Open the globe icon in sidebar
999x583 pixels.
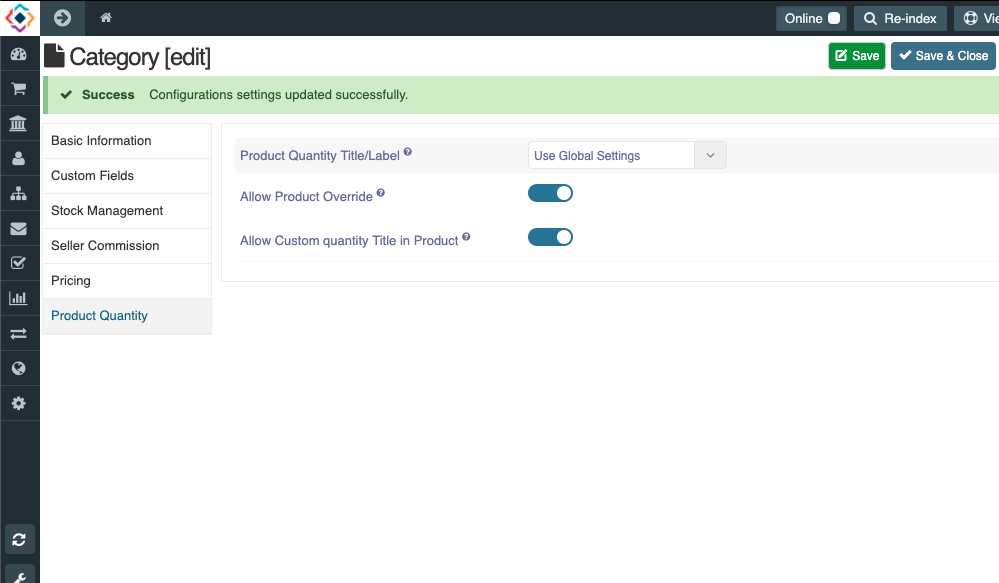pyautogui.click(x=18, y=368)
